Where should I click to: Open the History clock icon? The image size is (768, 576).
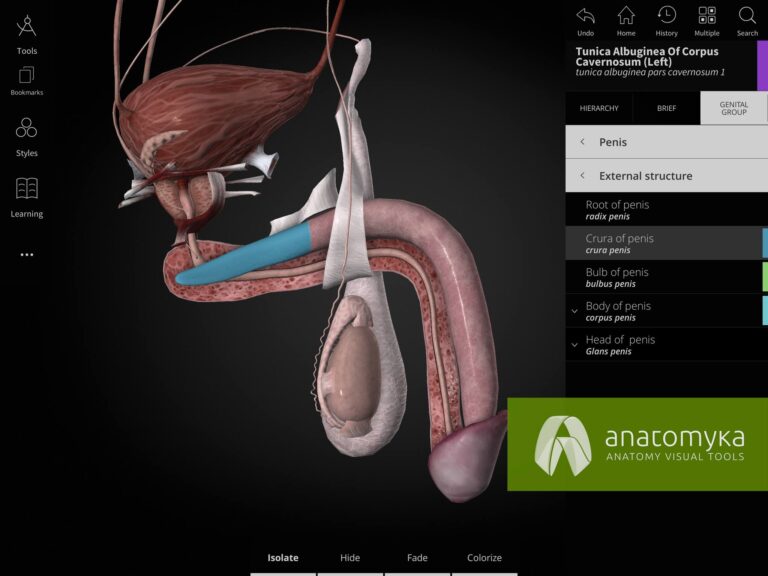click(666, 16)
